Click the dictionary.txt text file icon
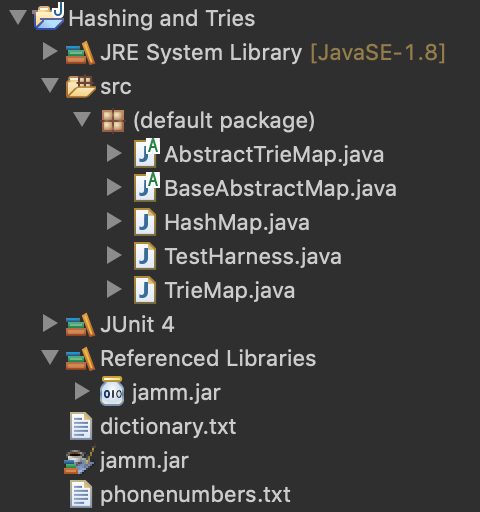This screenshot has width=480, height=512. pos(81,426)
